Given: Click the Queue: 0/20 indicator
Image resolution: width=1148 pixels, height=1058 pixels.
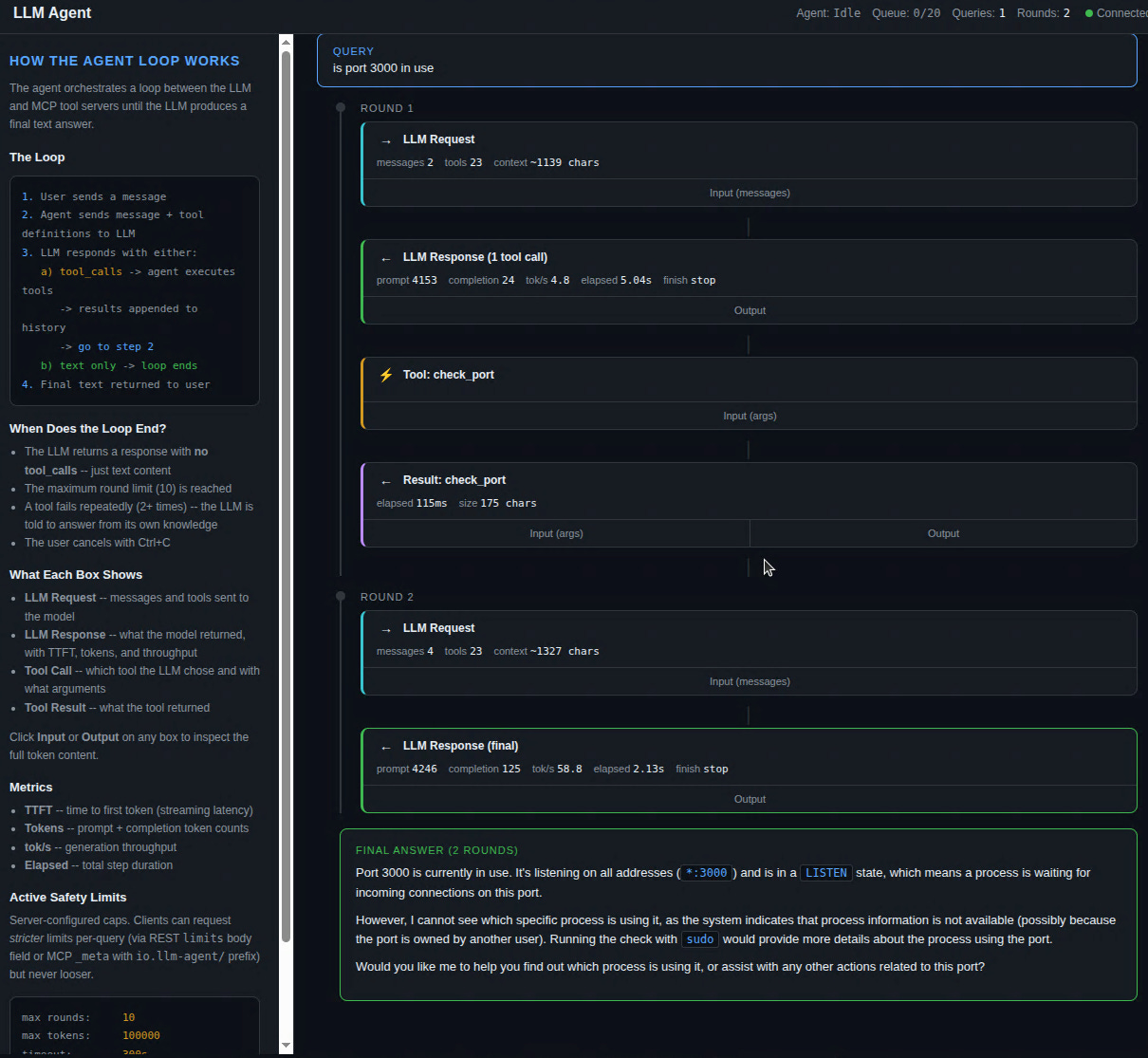Looking at the screenshot, I should tap(906, 13).
